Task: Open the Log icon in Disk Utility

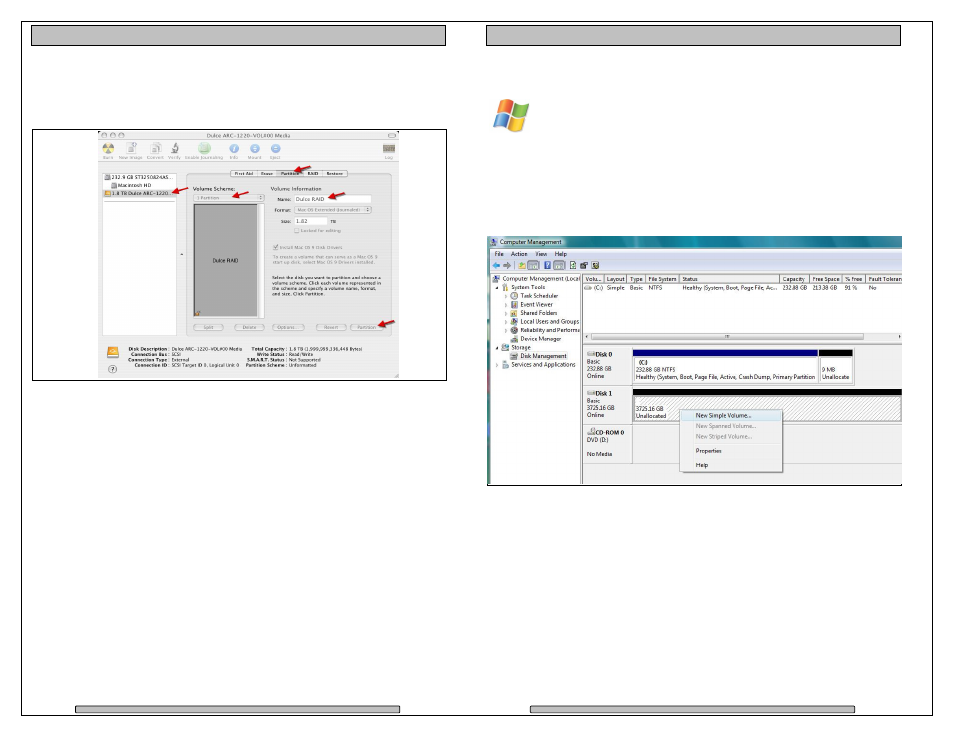Action: click(389, 148)
